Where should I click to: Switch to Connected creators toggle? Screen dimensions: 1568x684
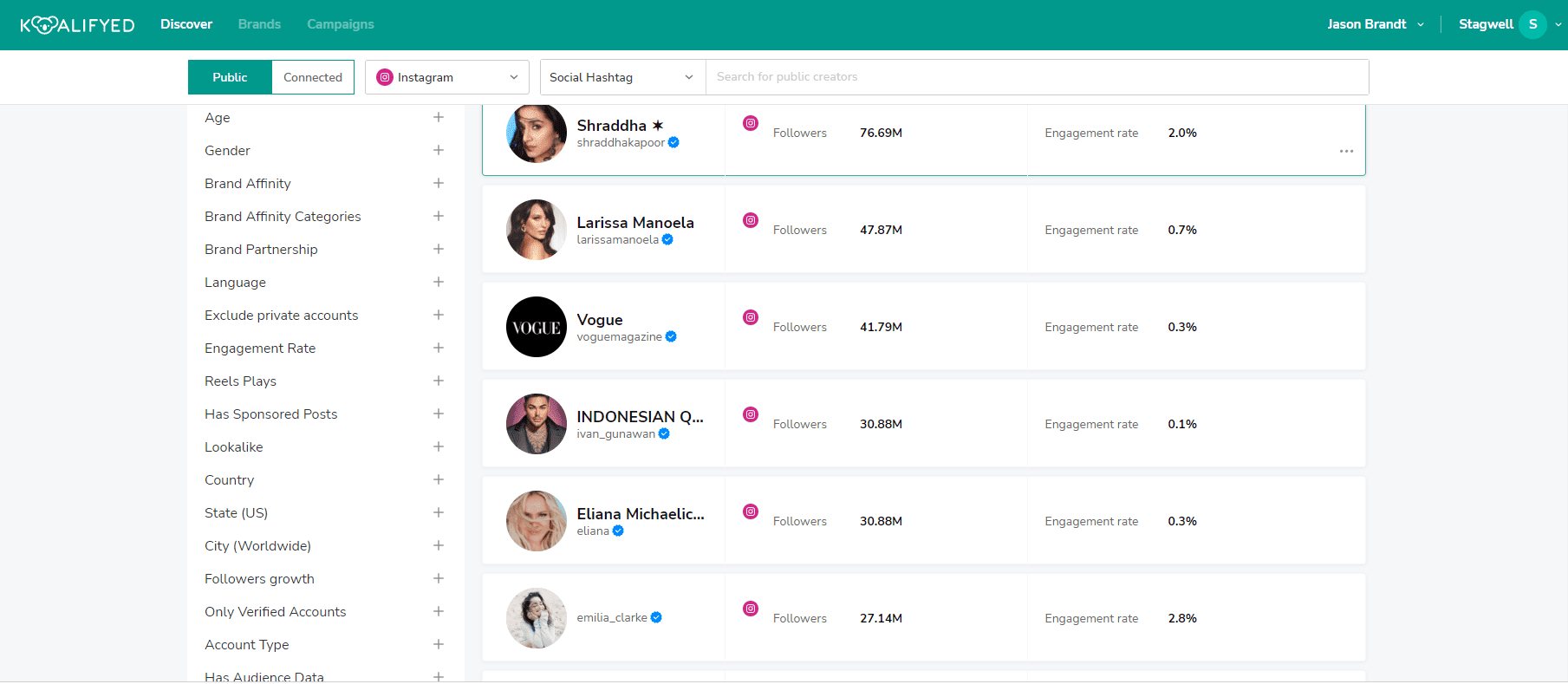tap(312, 77)
